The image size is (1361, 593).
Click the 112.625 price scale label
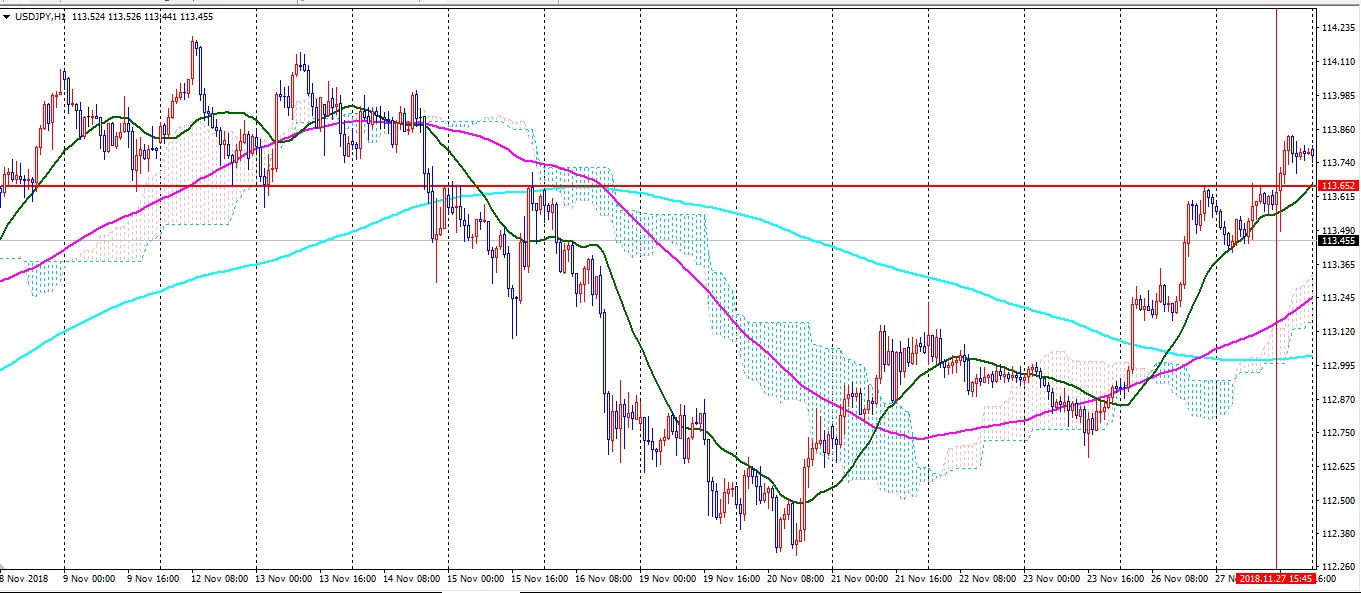[x=1338, y=467]
